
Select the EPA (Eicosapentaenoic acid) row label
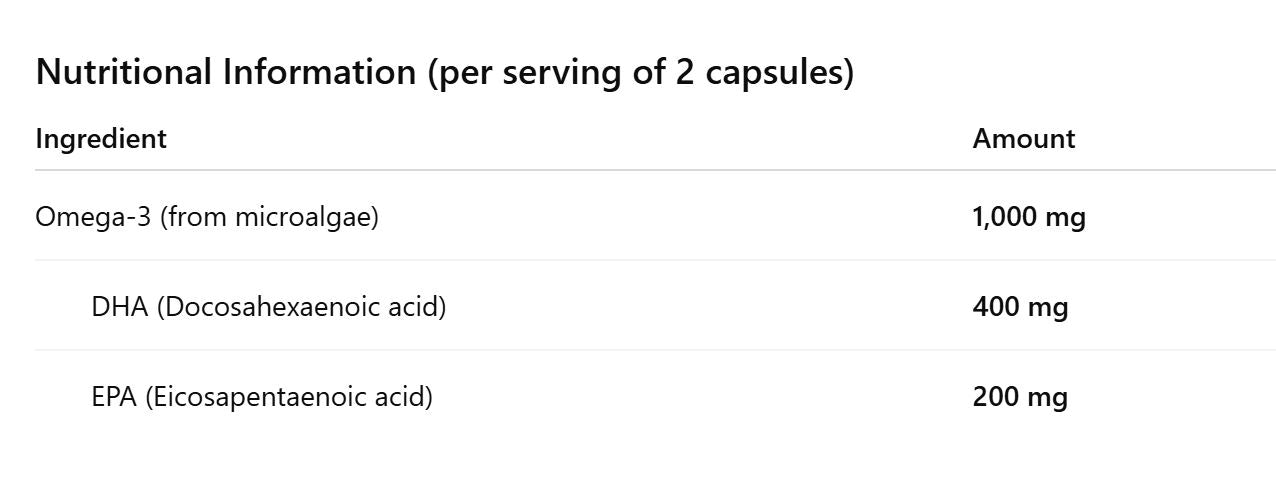pyautogui.click(x=262, y=397)
